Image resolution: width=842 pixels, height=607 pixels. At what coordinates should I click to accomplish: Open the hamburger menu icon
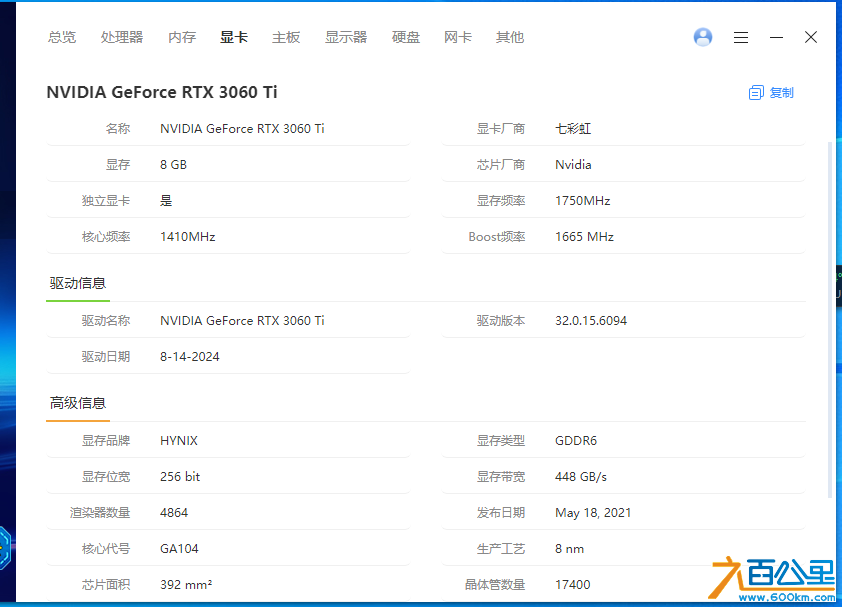(741, 37)
